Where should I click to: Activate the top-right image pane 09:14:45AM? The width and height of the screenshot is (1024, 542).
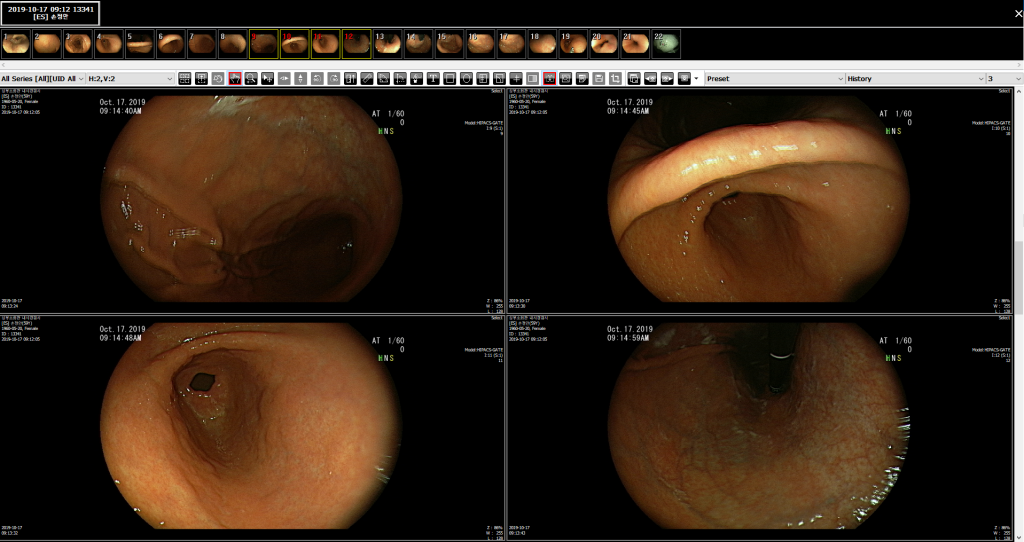760,201
